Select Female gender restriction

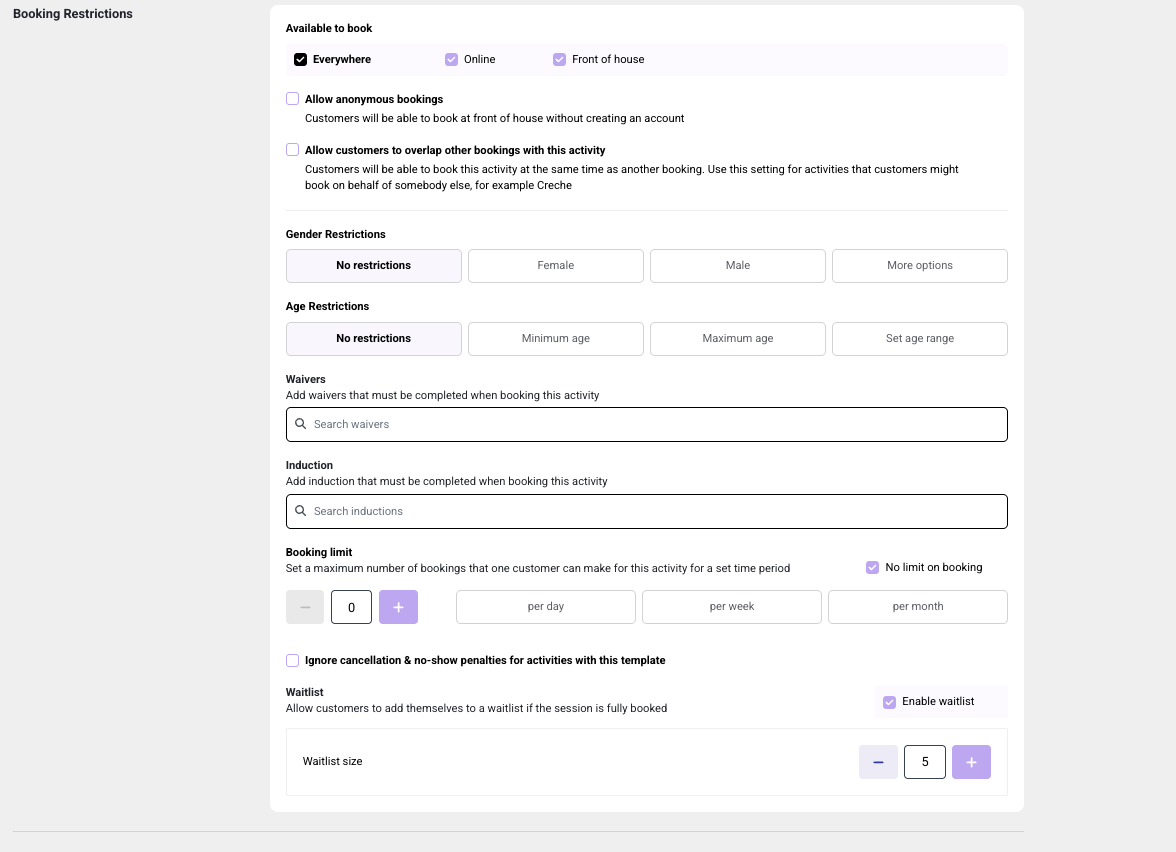555,265
